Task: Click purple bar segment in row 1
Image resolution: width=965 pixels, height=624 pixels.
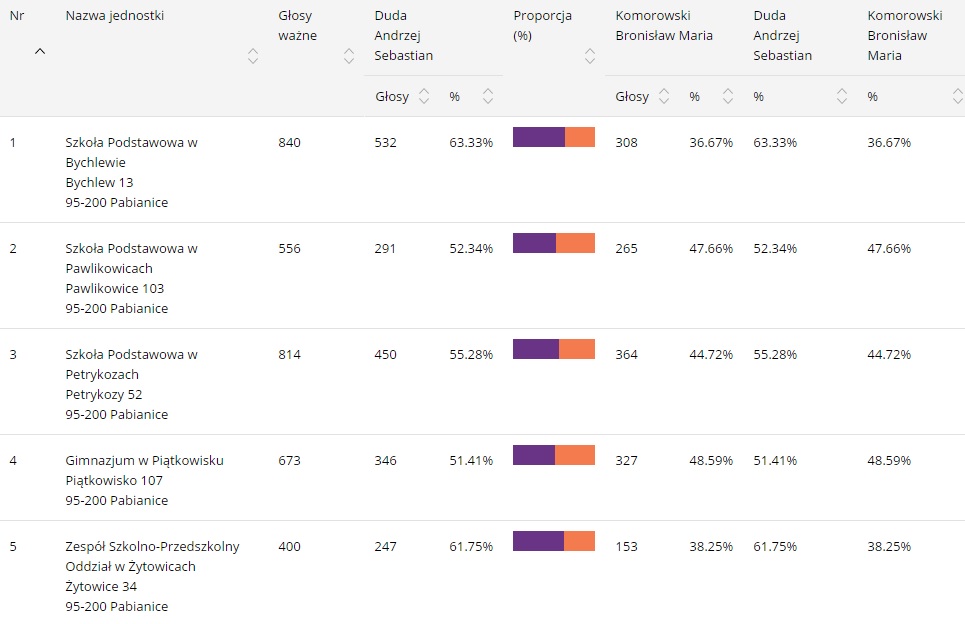Action: click(x=538, y=137)
